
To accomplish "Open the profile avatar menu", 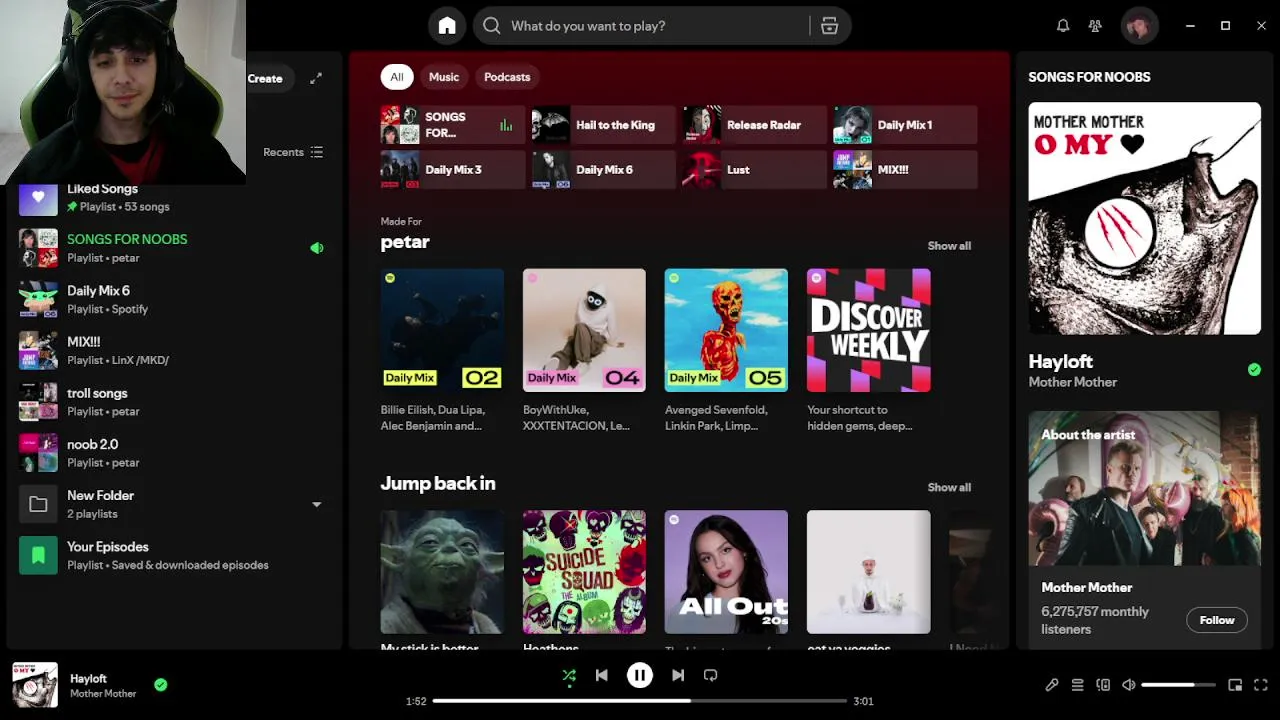I will click(1139, 26).
